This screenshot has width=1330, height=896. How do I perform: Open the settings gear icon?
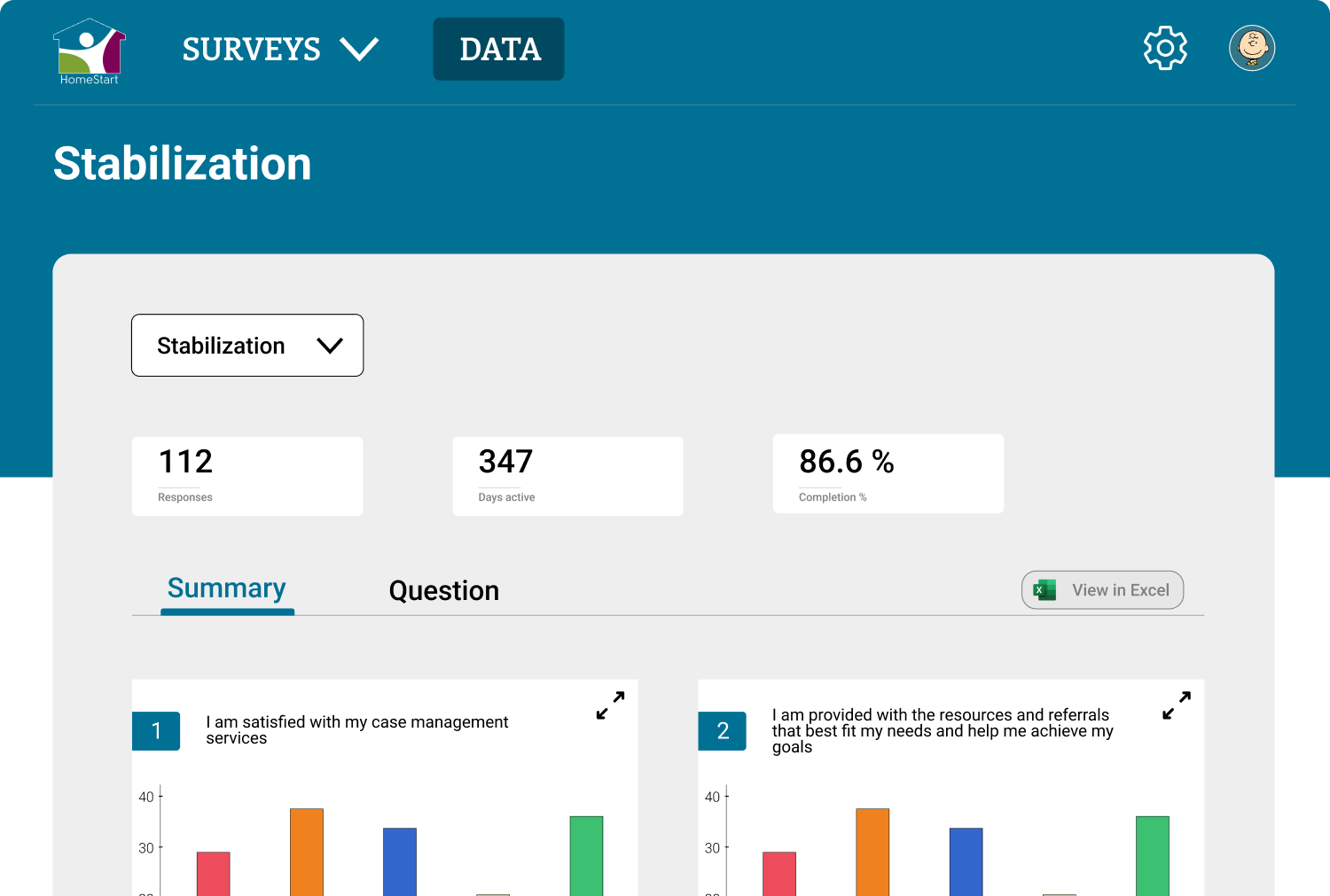click(1165, 48)
